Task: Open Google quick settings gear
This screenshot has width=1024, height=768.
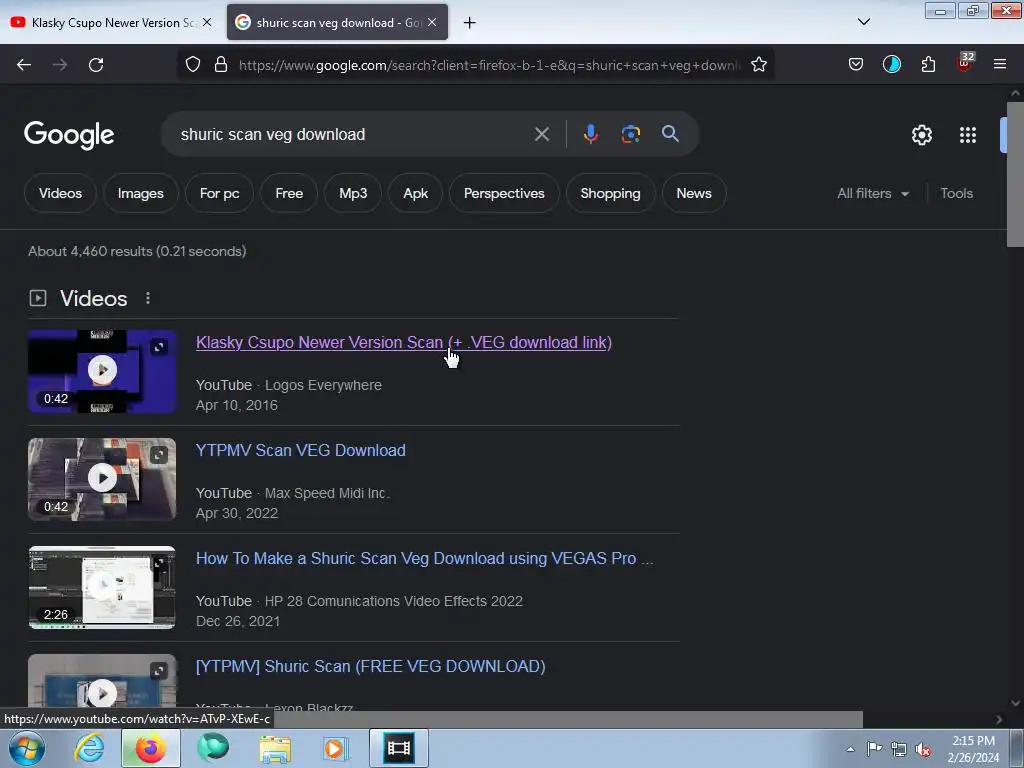Action: click(x=921, y=135)
